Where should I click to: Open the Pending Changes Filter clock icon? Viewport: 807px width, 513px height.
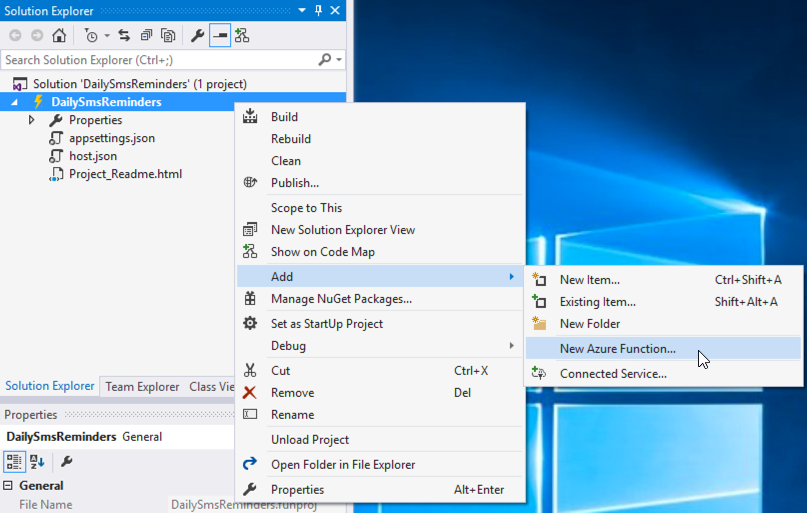[x=91, y=36]
